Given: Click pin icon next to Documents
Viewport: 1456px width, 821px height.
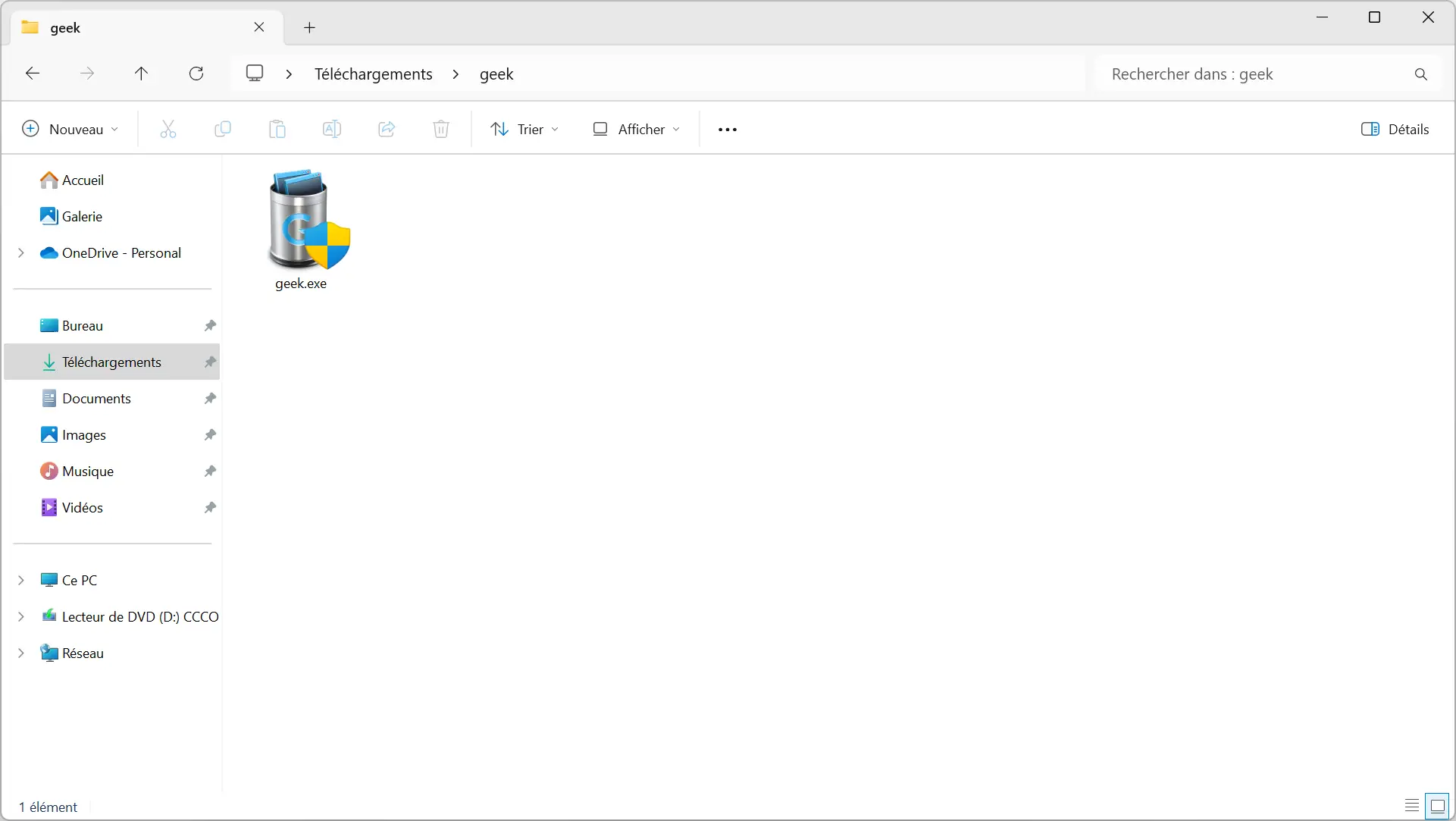Looking at the screenshot, I should tap(210, 399).
